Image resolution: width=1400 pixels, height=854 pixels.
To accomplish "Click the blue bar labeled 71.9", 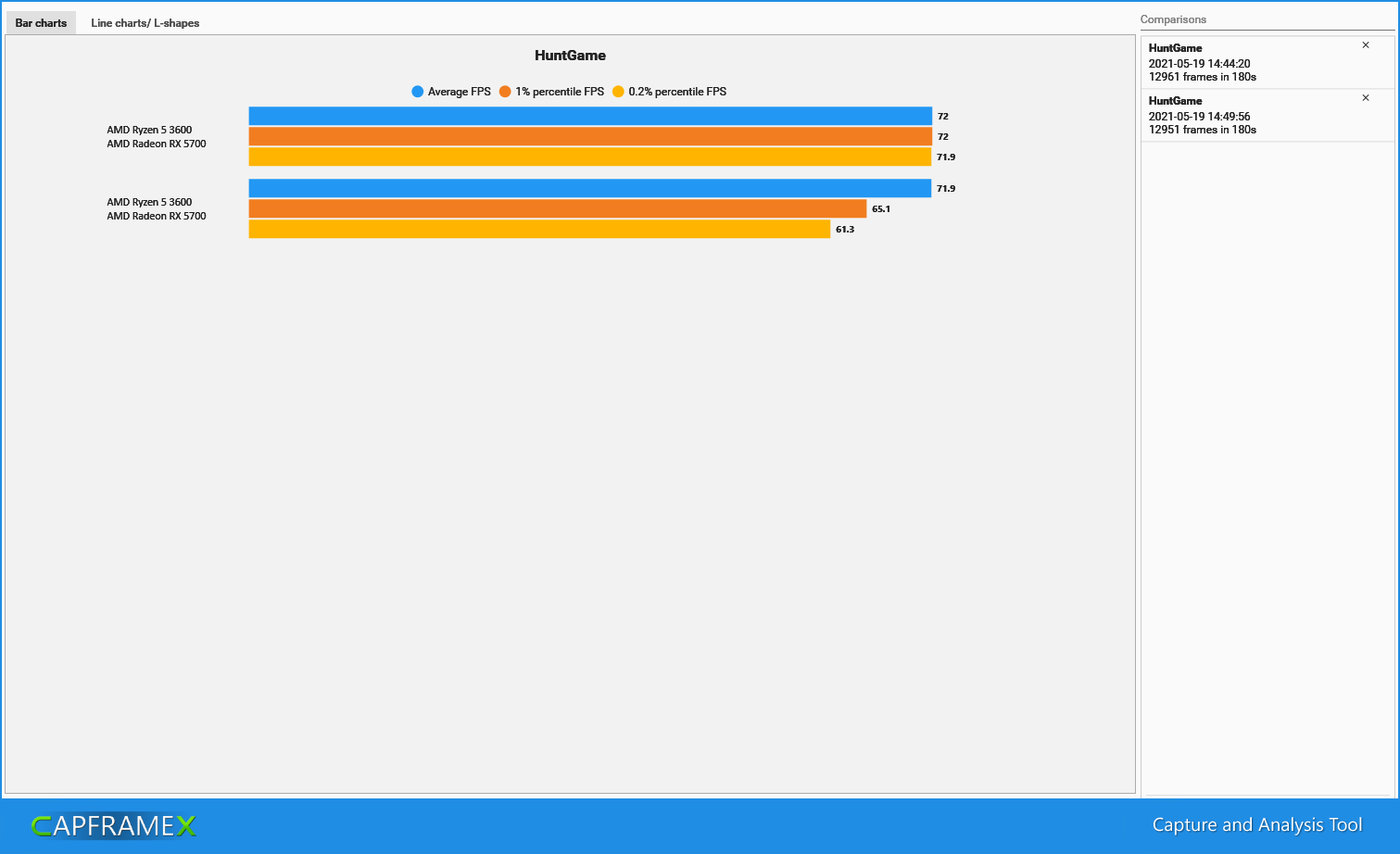I will pyautogui.click(x=590, y=188).
